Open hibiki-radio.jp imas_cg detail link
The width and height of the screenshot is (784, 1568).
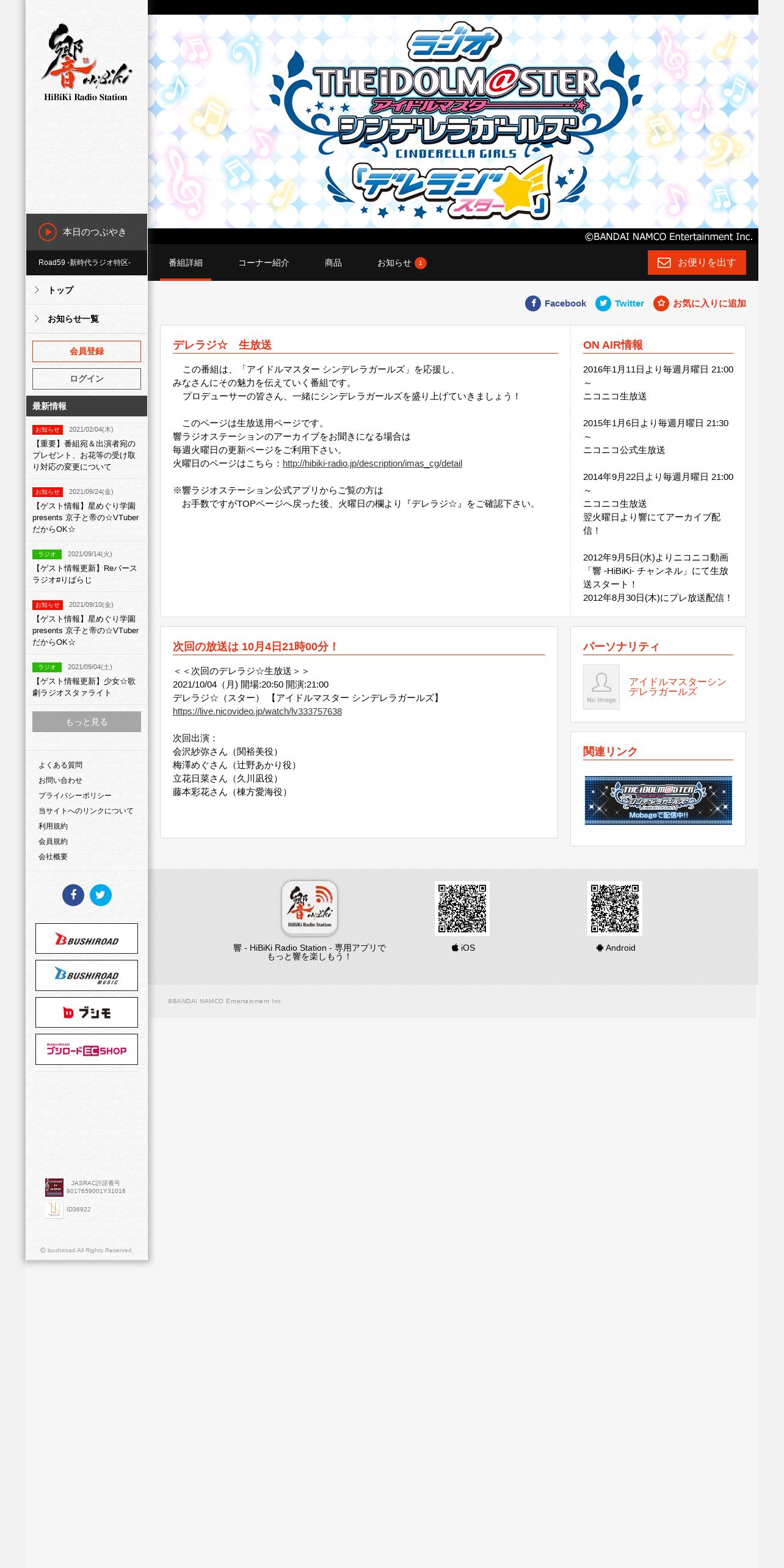372,463
